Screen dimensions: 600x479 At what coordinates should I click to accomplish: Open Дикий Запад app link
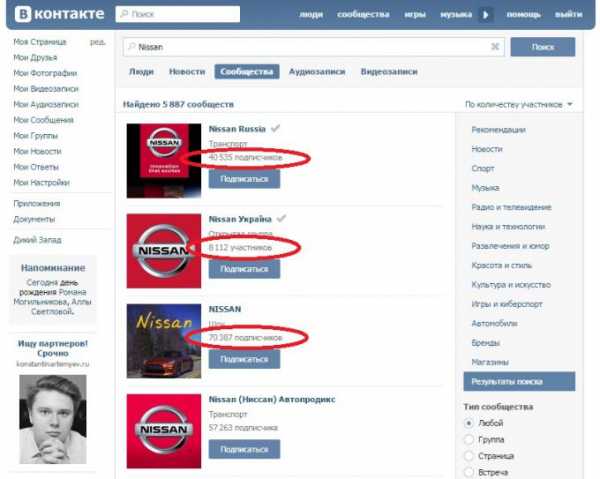click(x=37, y=240)
